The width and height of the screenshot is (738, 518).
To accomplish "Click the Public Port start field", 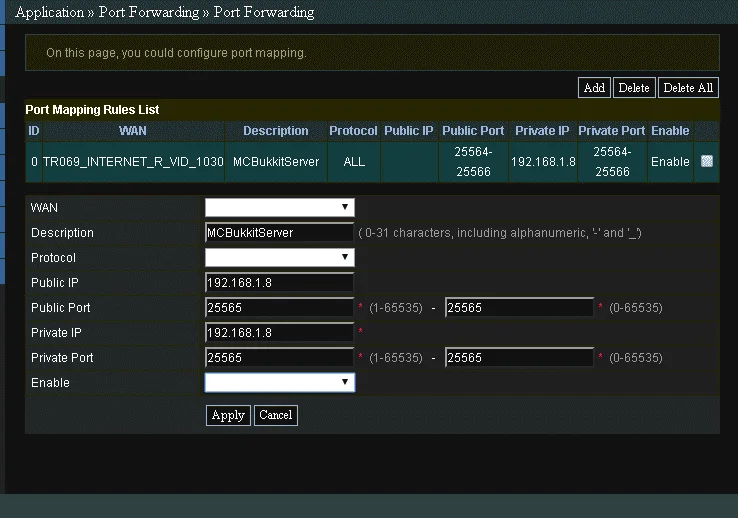I will pos(280,307).
